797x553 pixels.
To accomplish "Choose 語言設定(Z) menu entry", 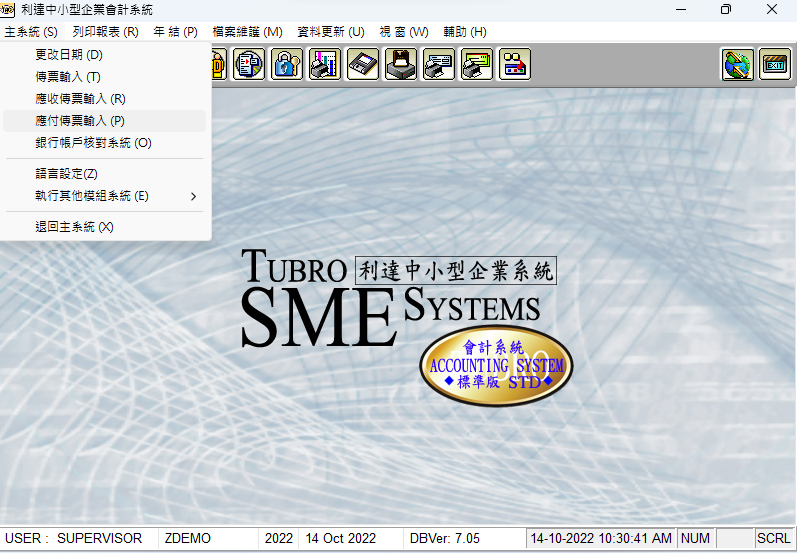I will 105,174.
